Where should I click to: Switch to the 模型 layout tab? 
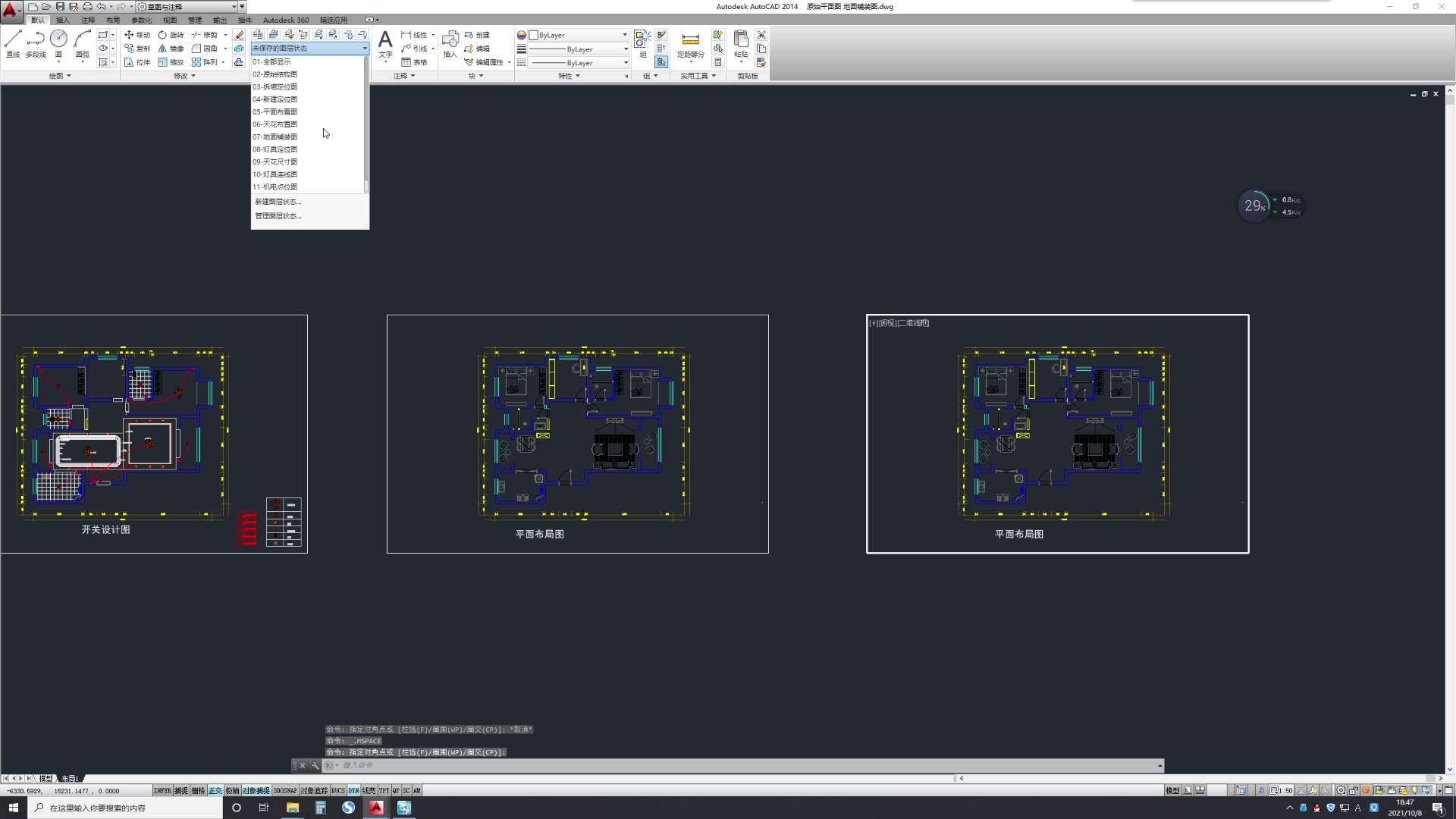[46, 778]
